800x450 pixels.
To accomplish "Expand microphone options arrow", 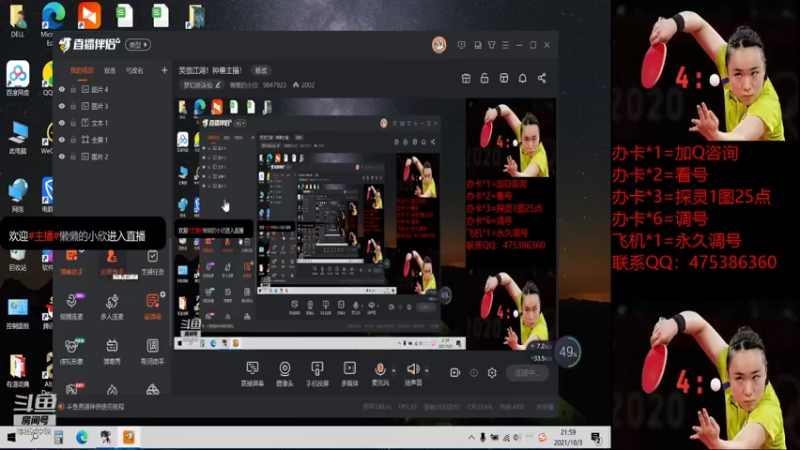I will [x=393, y=370].
